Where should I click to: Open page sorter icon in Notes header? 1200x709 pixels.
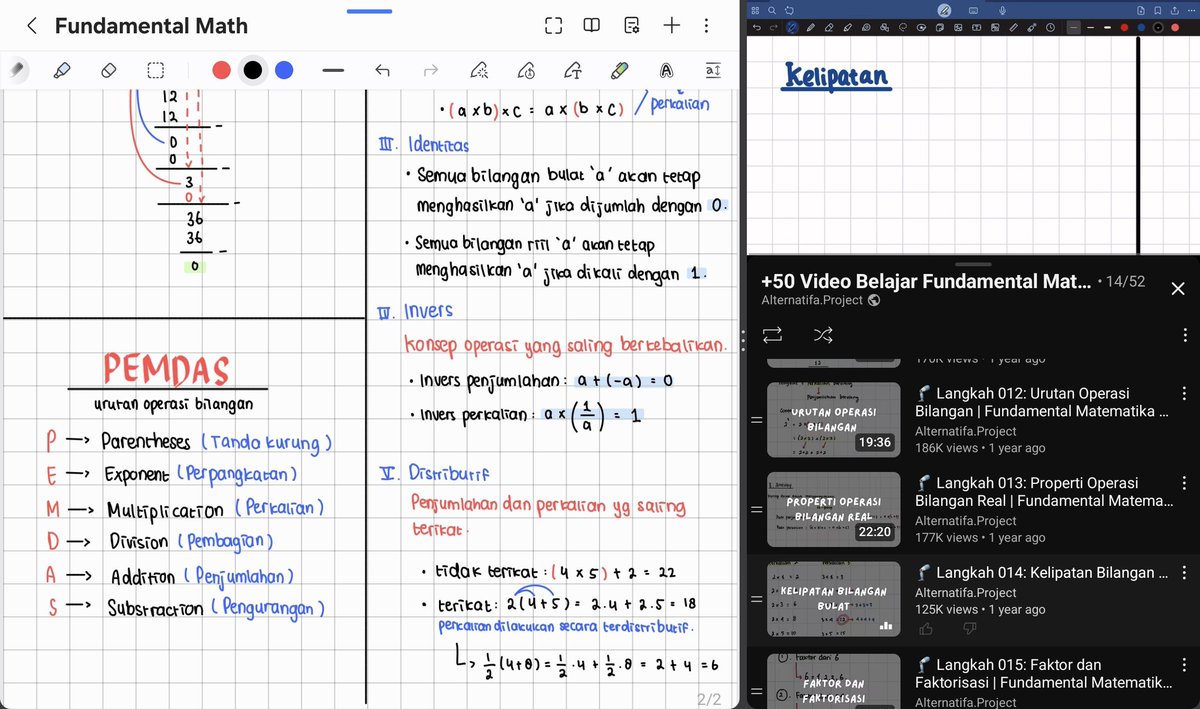[632, 26]
